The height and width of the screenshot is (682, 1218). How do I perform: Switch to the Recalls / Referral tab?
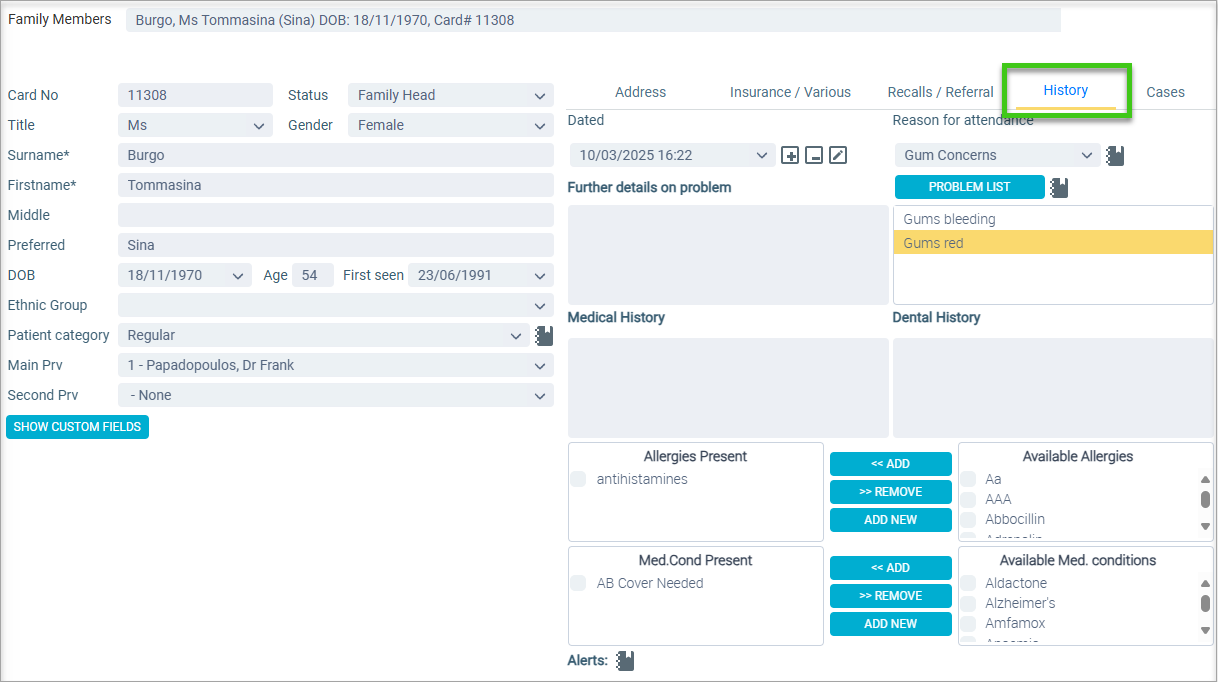941,92
